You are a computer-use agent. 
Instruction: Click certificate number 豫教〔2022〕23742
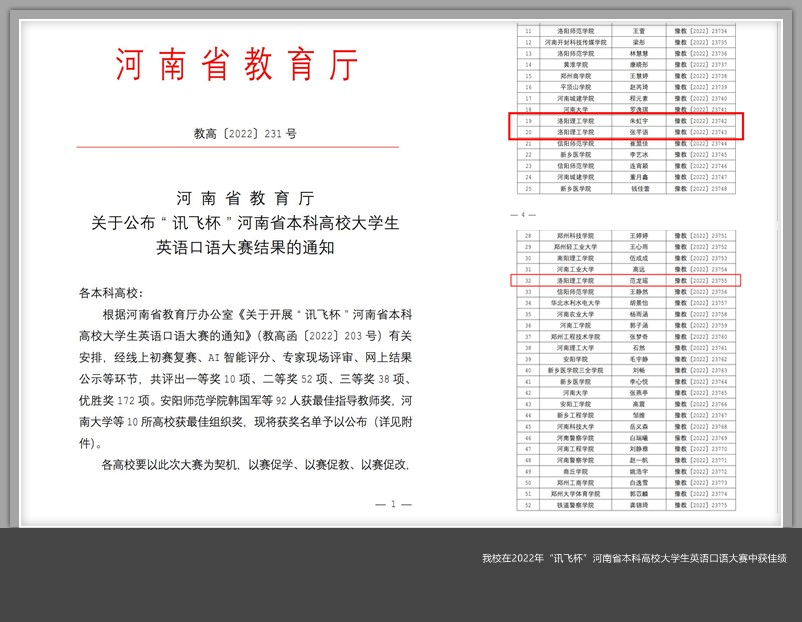pyautogui.click(x=700, y=120)
